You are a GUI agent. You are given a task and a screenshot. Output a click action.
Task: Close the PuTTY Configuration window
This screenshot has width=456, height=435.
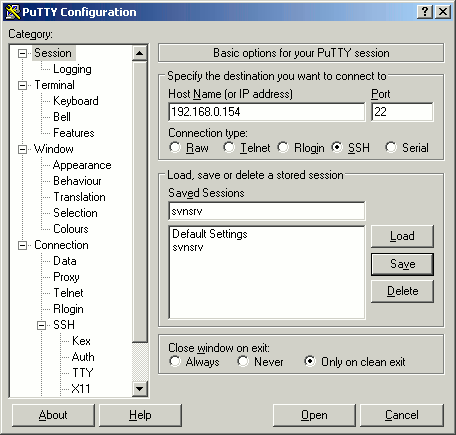(x=443, y=12)
